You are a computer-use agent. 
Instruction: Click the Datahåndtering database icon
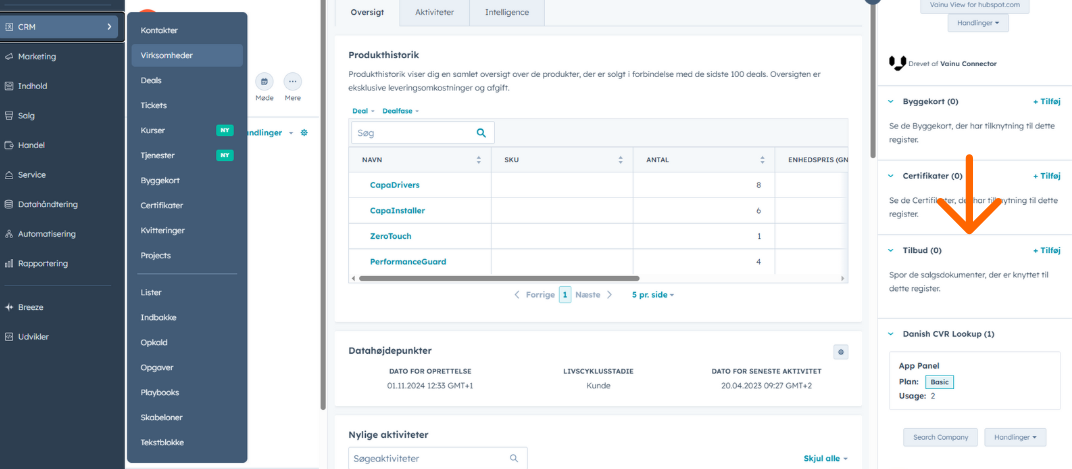click(9, 204)
